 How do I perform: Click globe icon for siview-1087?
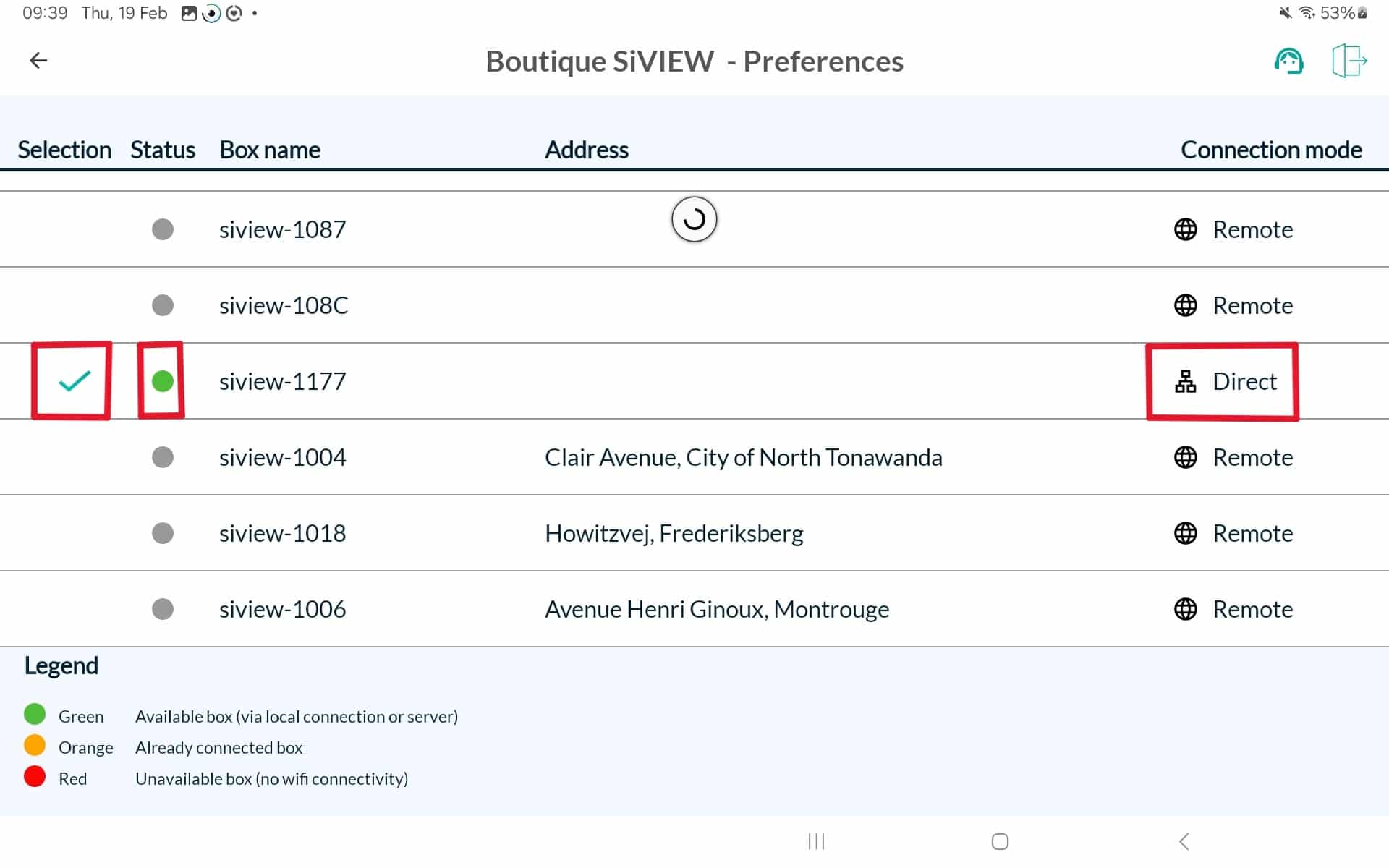point(1185,229)
